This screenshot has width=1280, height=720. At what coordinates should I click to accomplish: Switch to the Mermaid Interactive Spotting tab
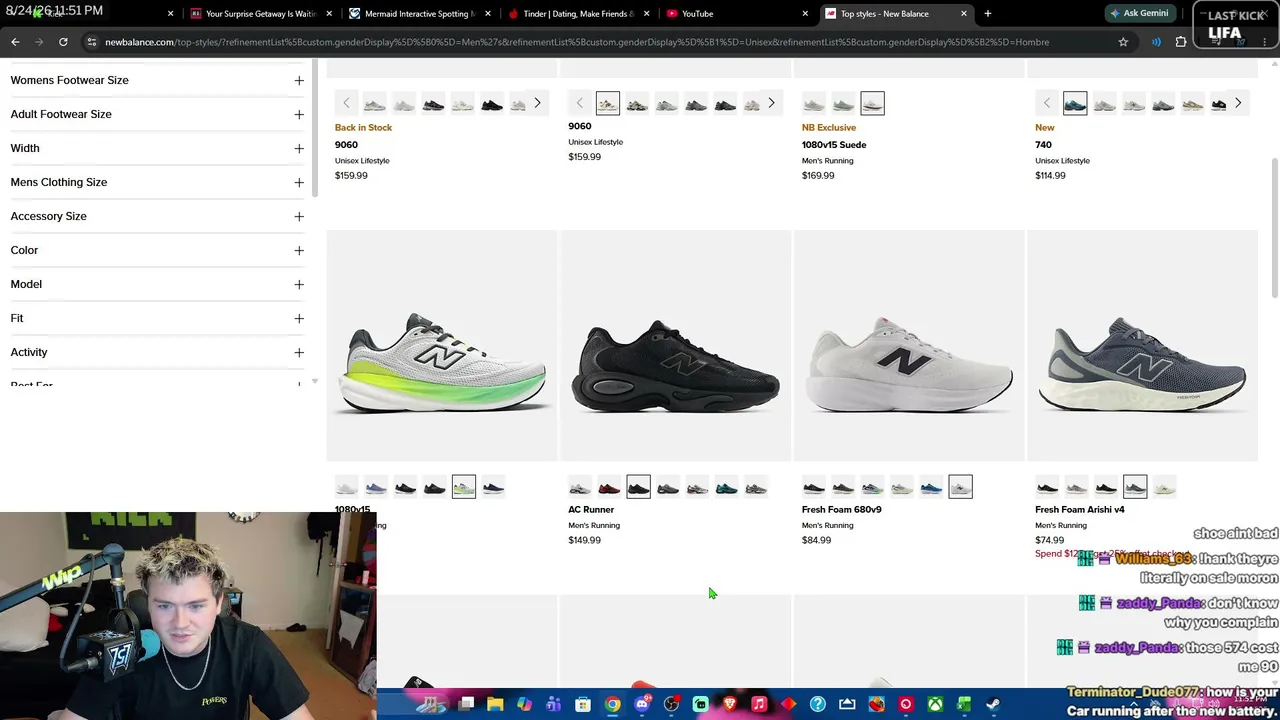click(418, 14)
